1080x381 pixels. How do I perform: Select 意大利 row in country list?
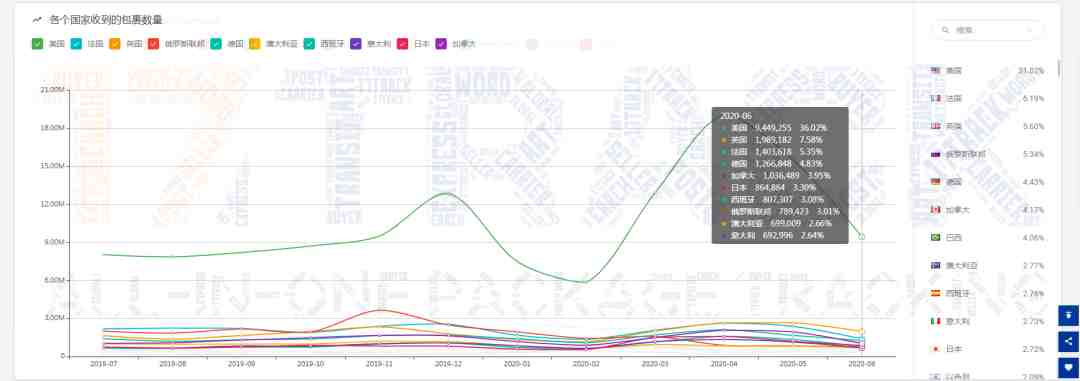[x=987, y=321]
